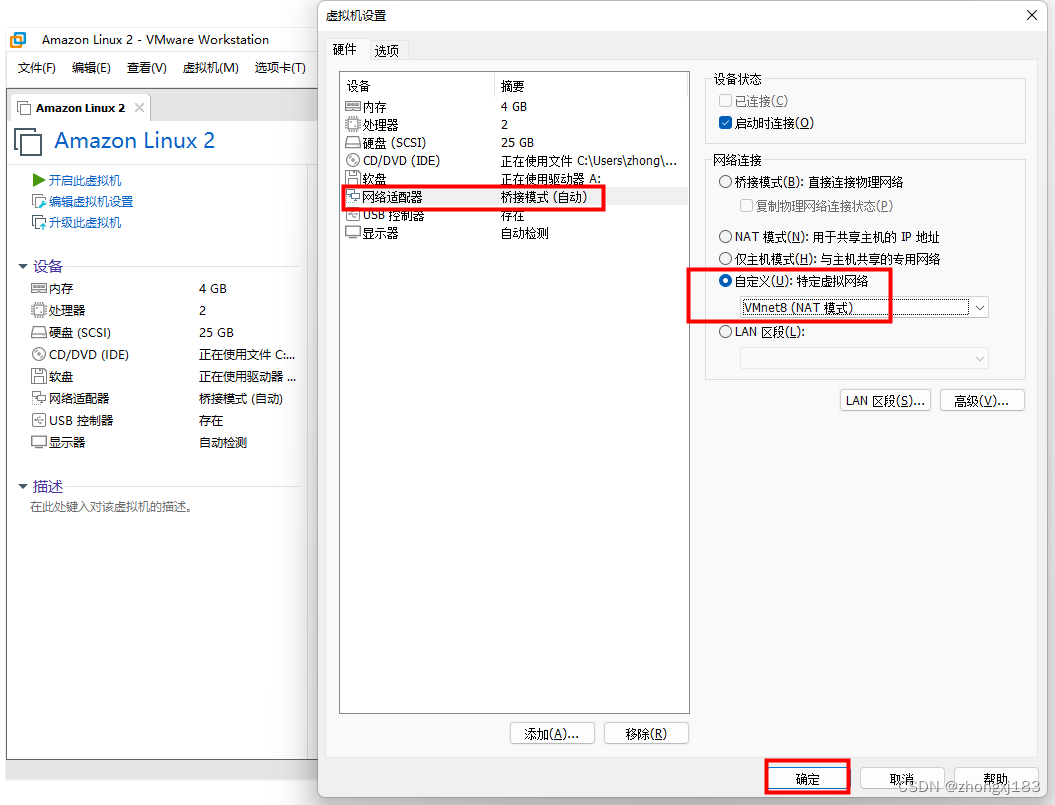
Task: Click the 添加(A) button
Action: (x=551, y=732)
